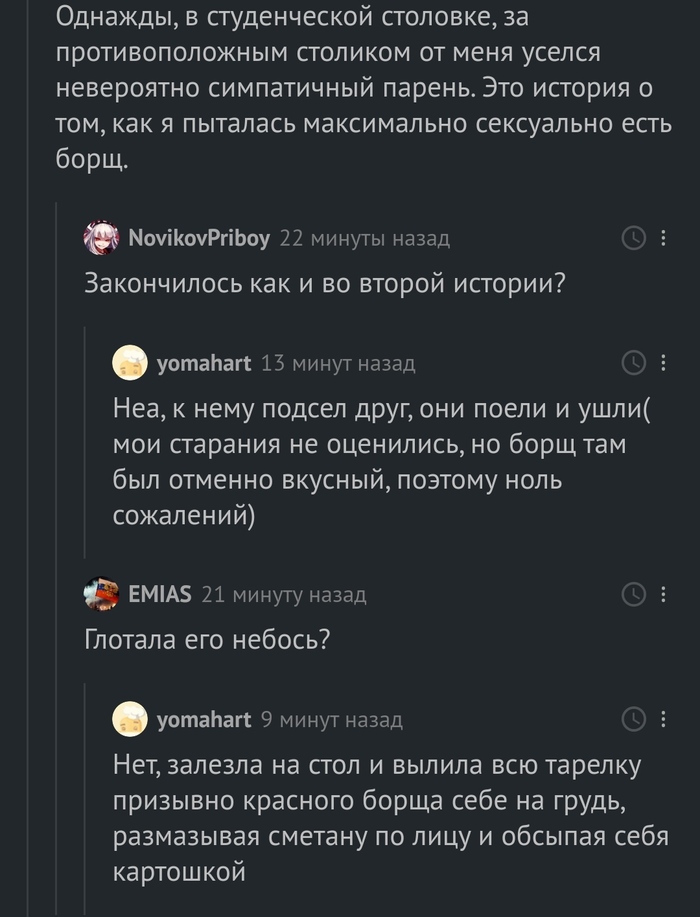Open the three-dot menu on yomahart's 13-minute-old reply

tap(663, 363)
